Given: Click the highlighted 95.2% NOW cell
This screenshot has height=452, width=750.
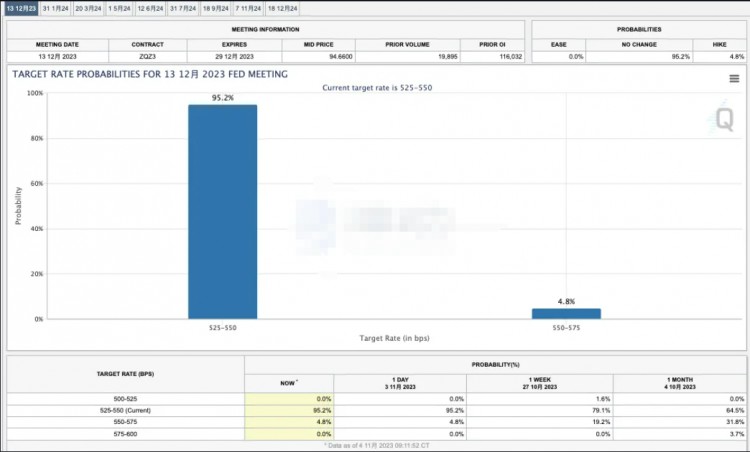Looking at the screenshot, I should [289, 410].
